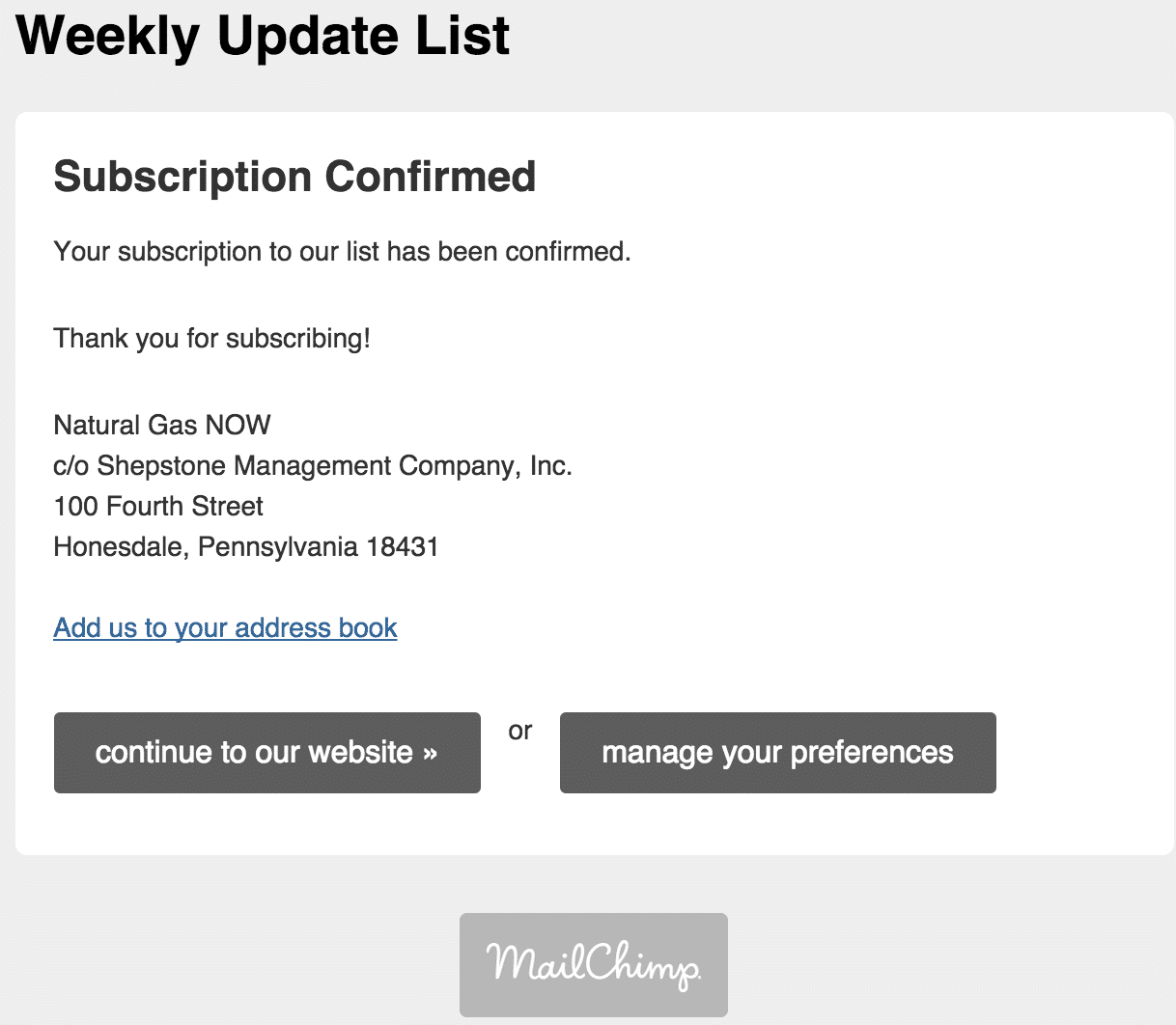The height and width of the screenshot is (1025, 1176).
Task: Click the word 'Honesdale' in the address
Action: pos(121,547)
